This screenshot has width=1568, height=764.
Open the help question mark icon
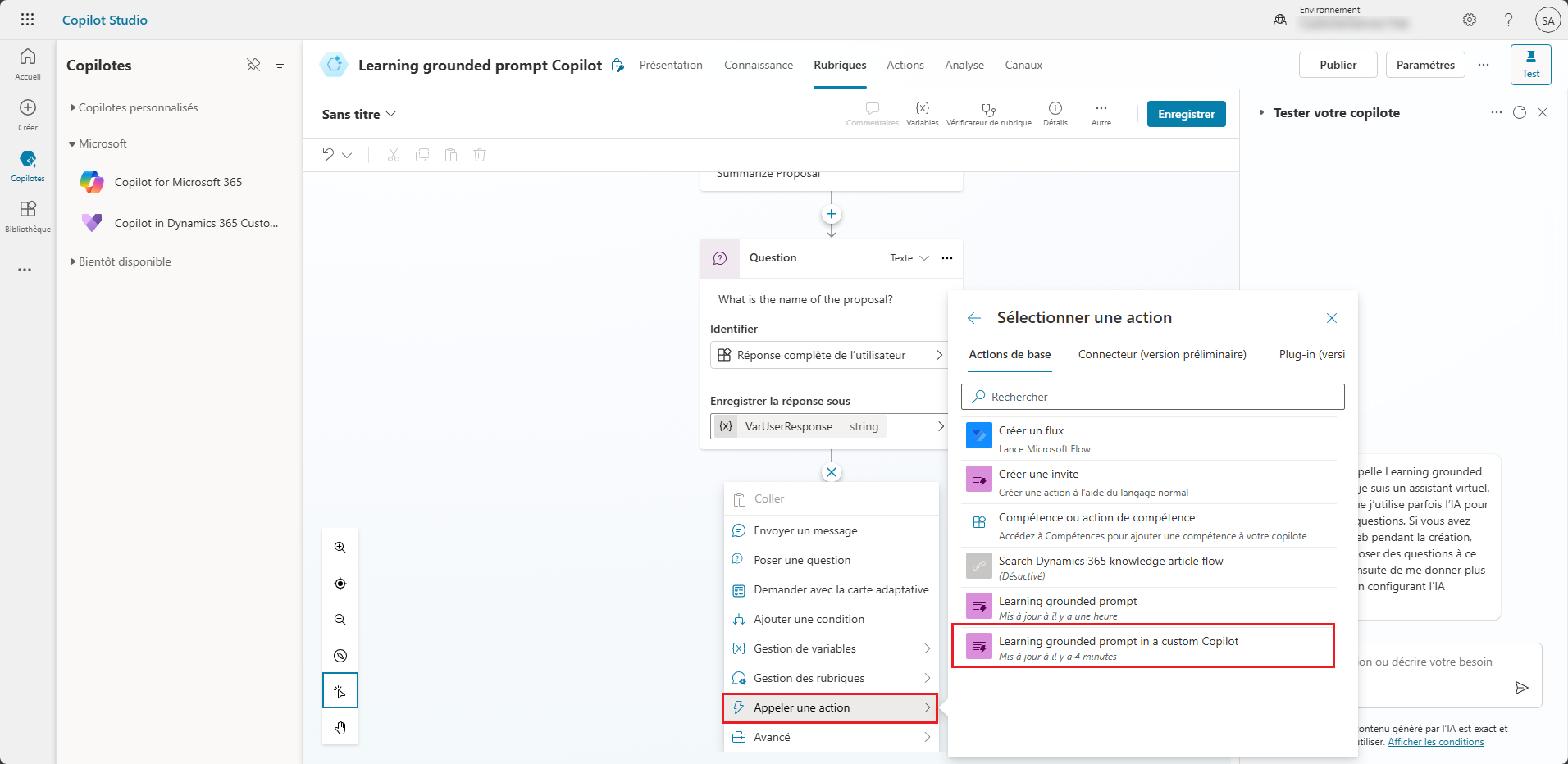[x=1508, y=20]
